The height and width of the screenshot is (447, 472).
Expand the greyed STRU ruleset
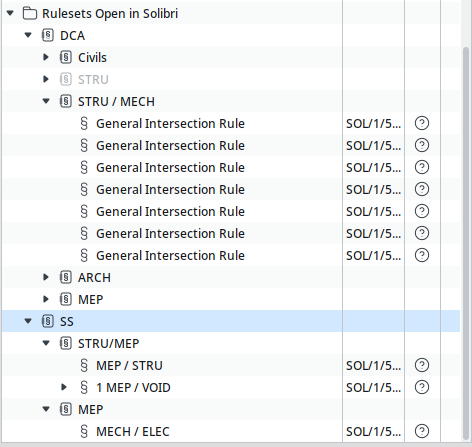click(46, 79)
